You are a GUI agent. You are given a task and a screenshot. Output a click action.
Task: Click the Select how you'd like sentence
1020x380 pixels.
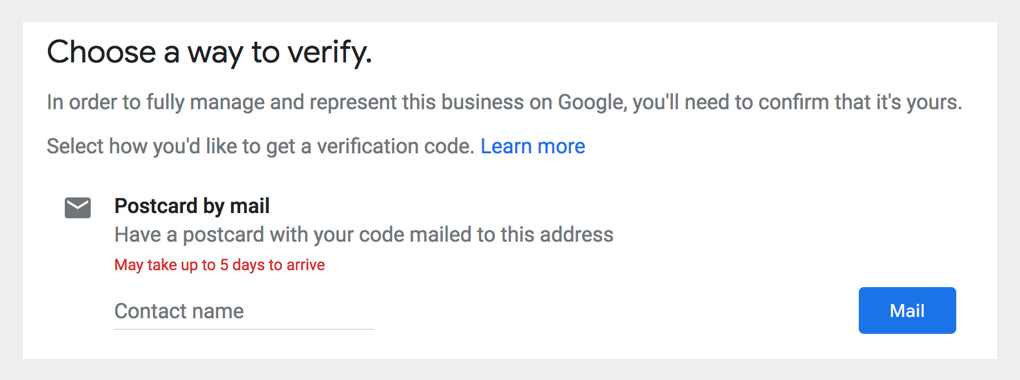click(261, 146)
